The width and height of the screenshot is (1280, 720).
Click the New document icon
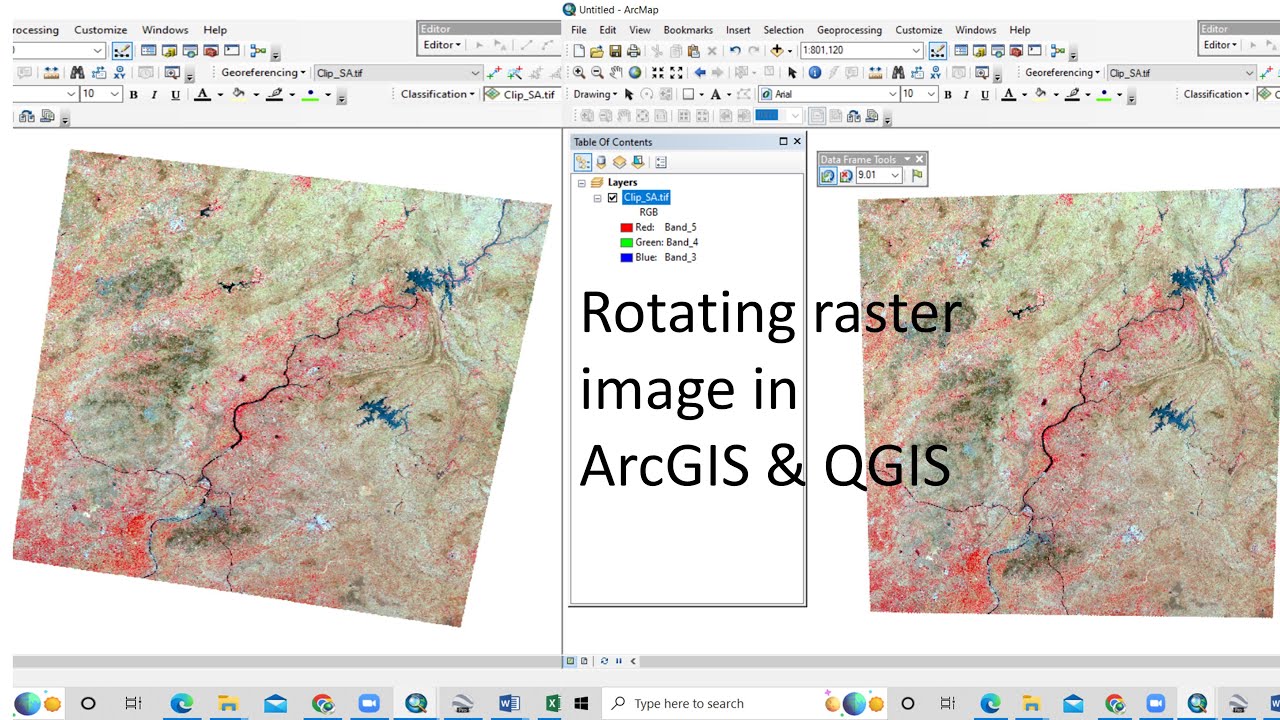pyautogui.click(x=579, y=50)
